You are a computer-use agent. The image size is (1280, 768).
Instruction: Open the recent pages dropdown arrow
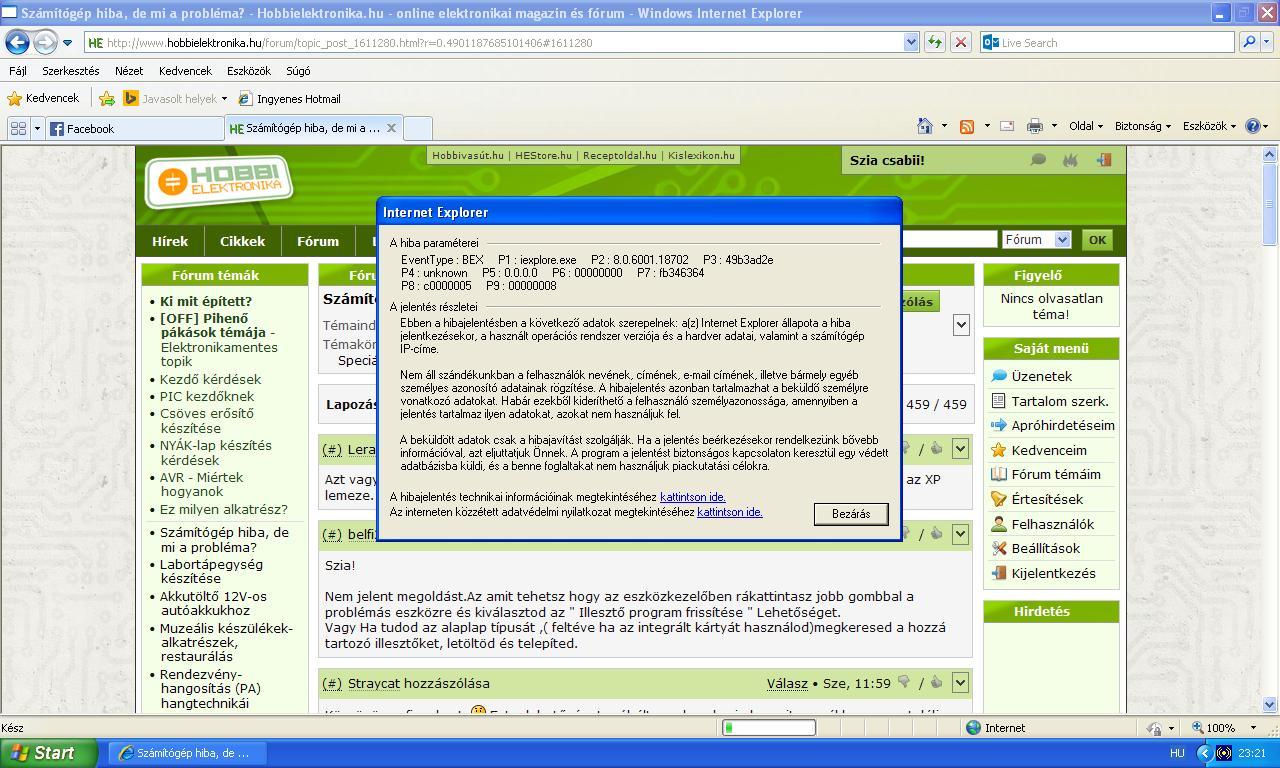pyautogui.click(x=67, y=43)
